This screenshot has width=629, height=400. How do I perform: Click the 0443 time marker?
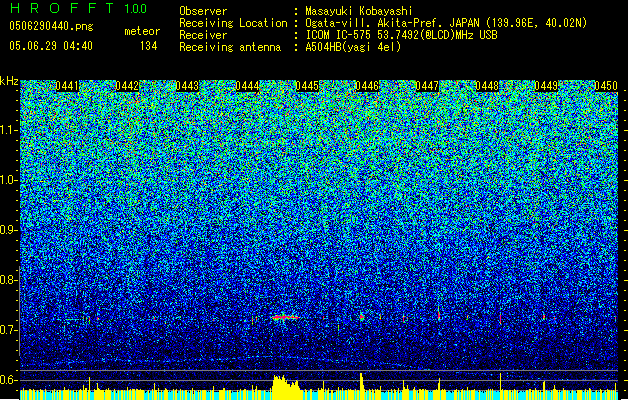187,86
